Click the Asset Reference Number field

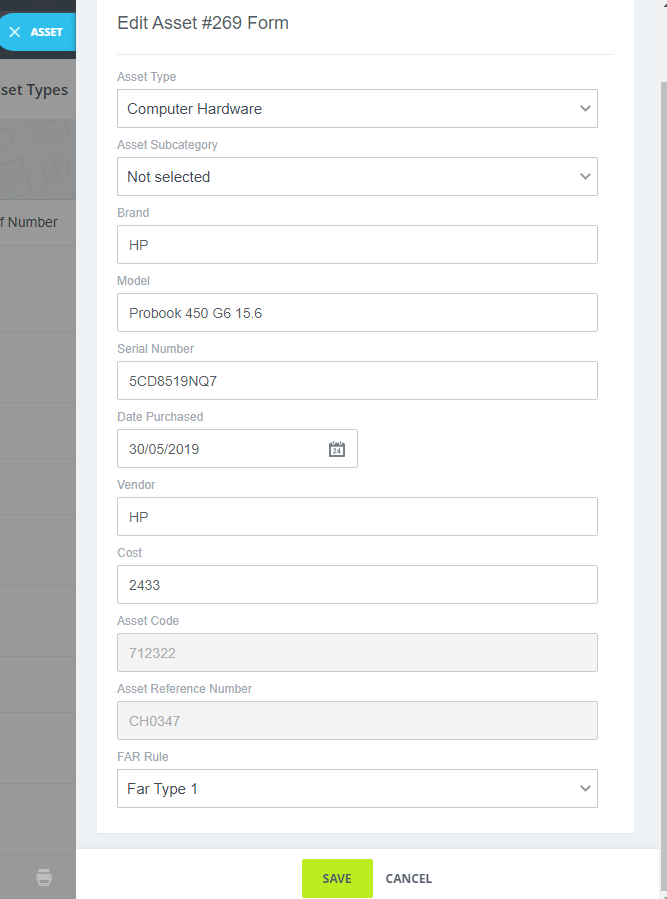tap(357, 721)
